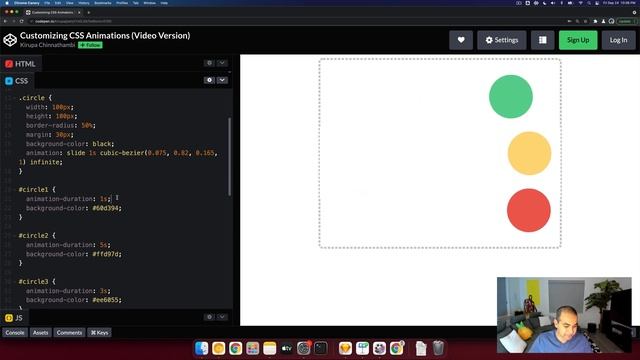Click the green Sign Up button
640x360 pixels.
tap(578, 40)
